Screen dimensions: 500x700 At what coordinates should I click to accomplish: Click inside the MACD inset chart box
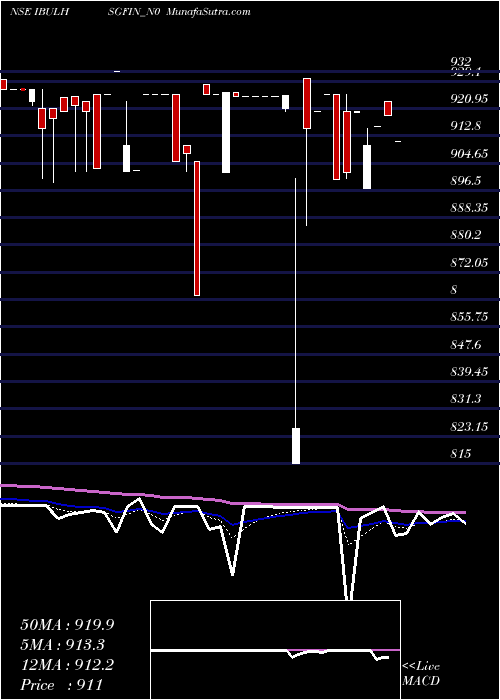point(275,650)
